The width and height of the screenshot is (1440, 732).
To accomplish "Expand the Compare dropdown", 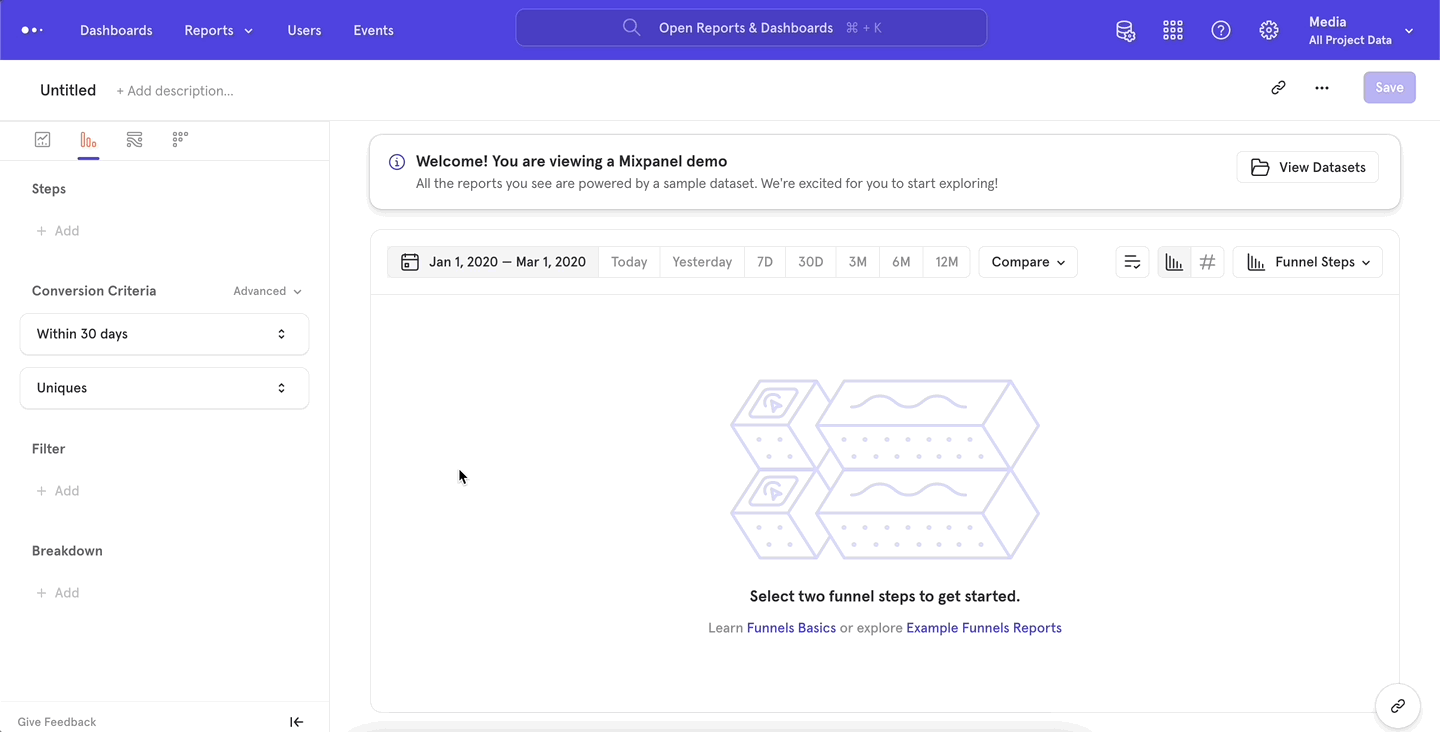I will [1027, 261].
